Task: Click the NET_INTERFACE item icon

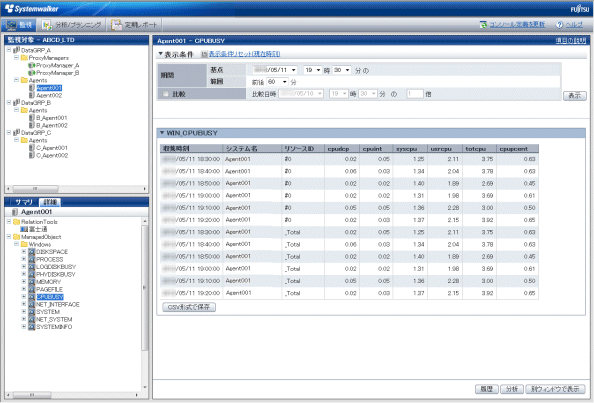Action: tap(32, 304)
